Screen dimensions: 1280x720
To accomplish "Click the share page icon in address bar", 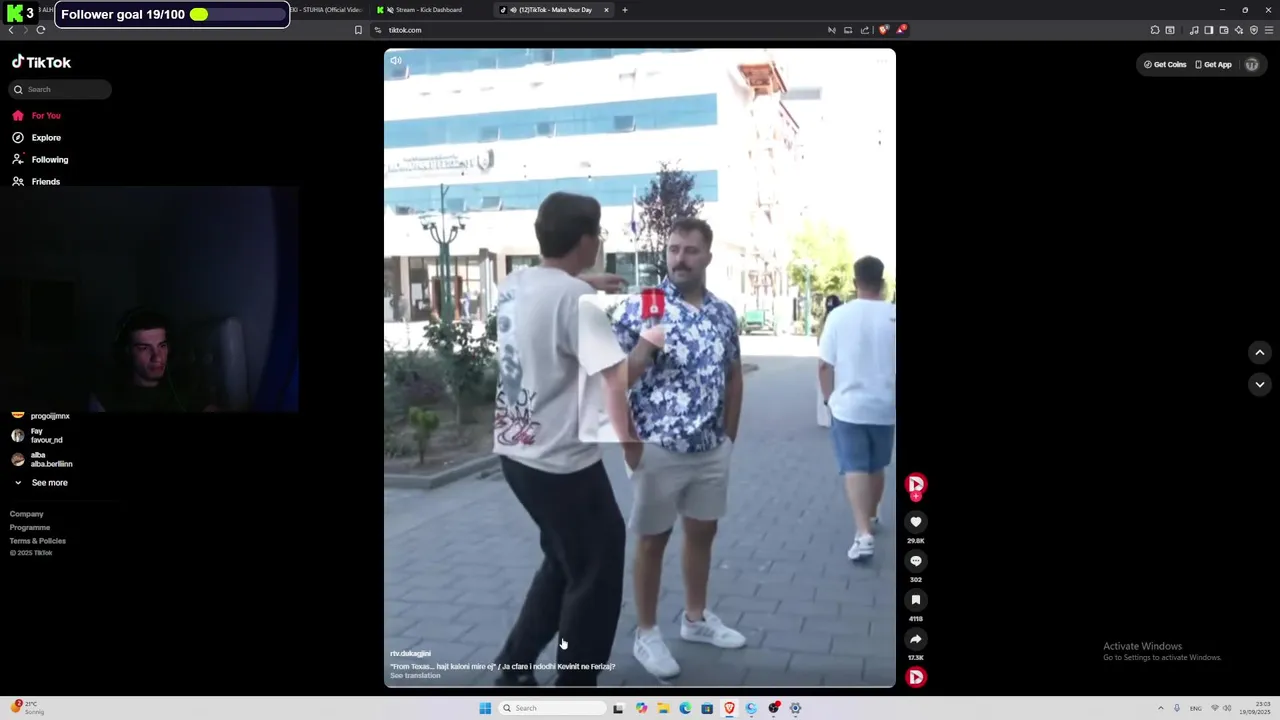I will [x=865, y=30].
